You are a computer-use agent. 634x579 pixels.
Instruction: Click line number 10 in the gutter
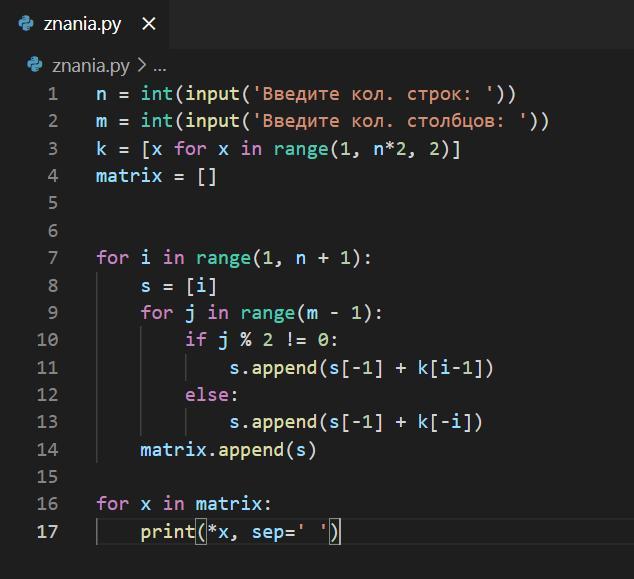coord(48,340)
